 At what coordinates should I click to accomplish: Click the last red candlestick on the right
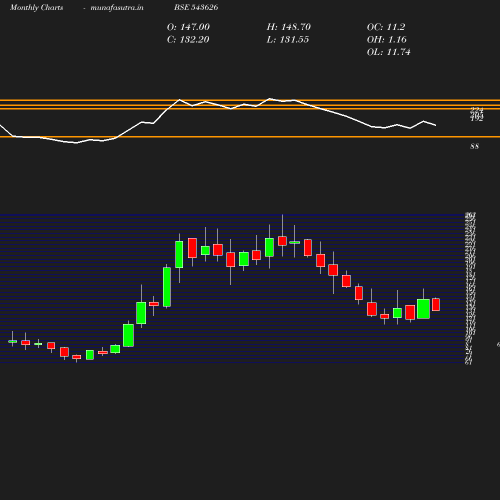tap(436, 305)
